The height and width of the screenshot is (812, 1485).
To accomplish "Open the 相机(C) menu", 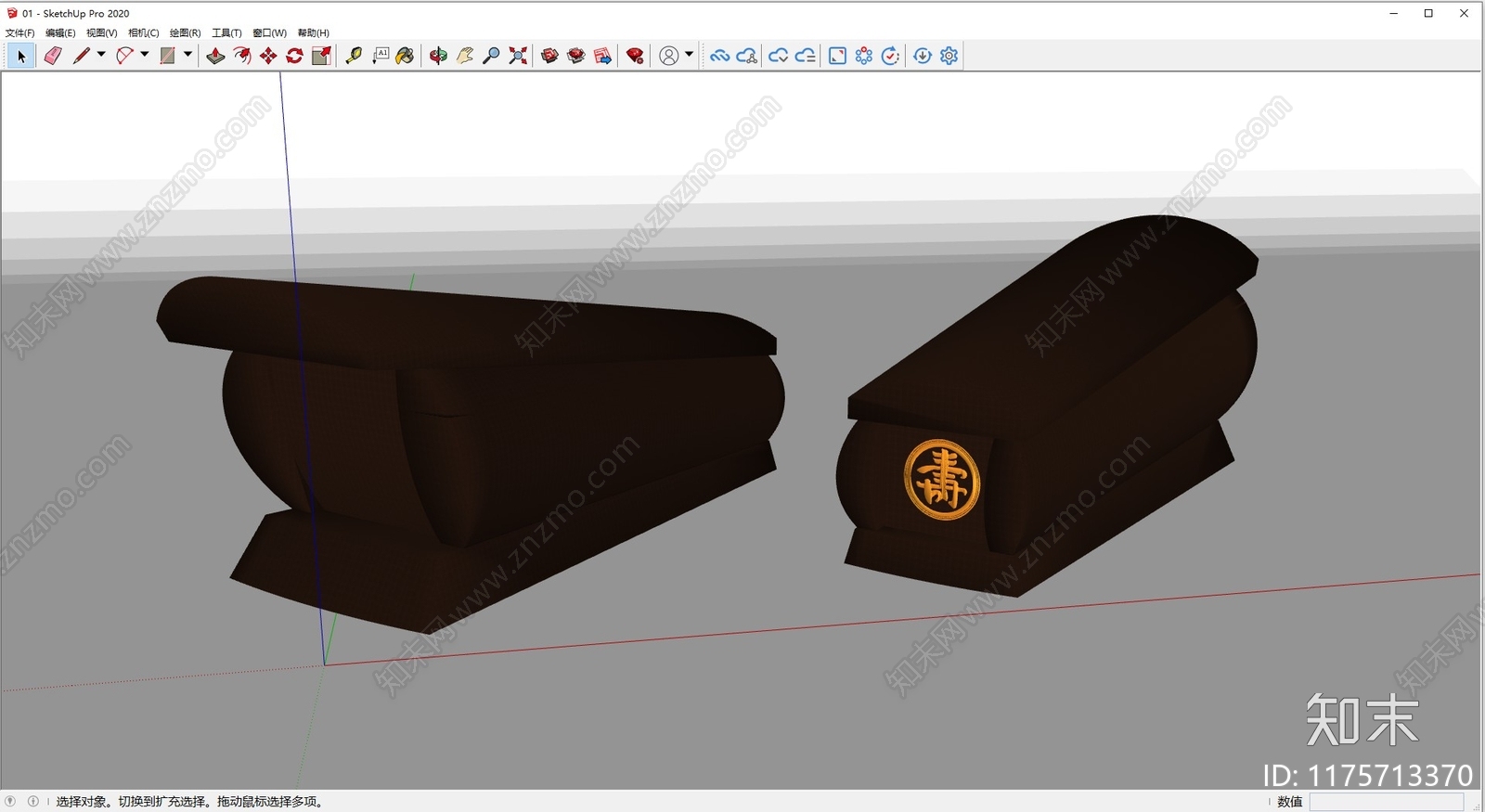I will [x=143, y=32].
